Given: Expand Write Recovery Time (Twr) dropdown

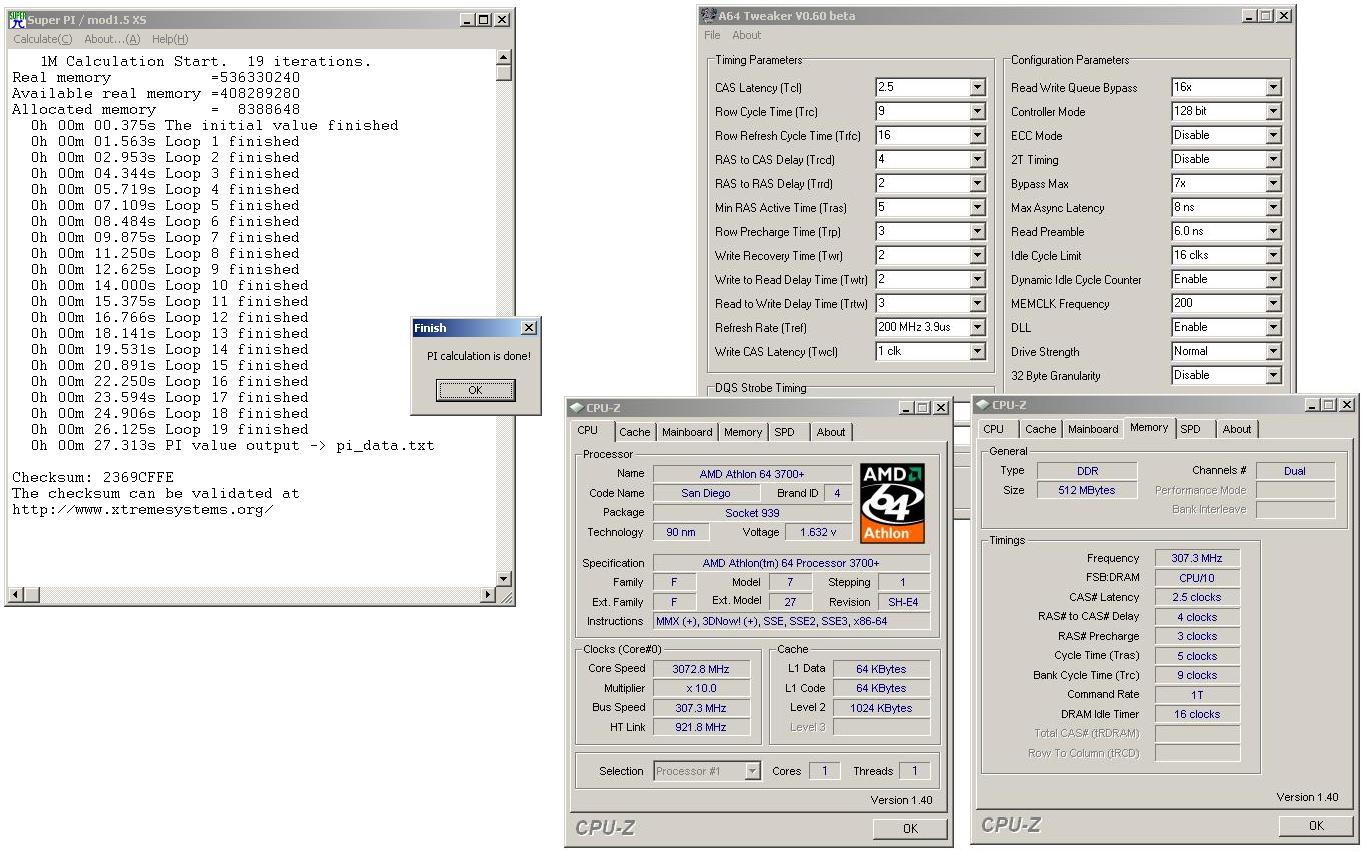Looking at the screenshot, I should [x=977, y=256].
